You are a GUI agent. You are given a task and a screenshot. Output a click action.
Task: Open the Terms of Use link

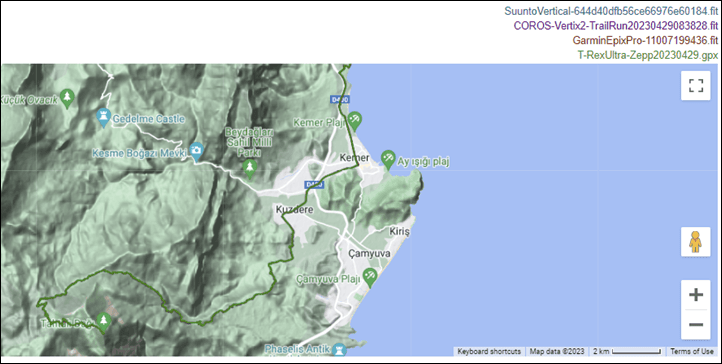pos(692,351)
